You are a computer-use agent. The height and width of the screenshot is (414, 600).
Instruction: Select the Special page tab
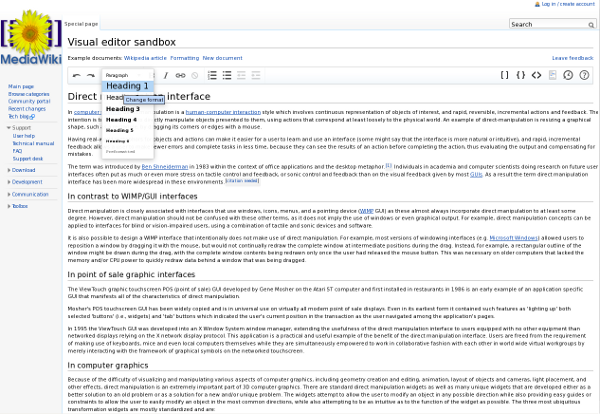tap(81, 24)
